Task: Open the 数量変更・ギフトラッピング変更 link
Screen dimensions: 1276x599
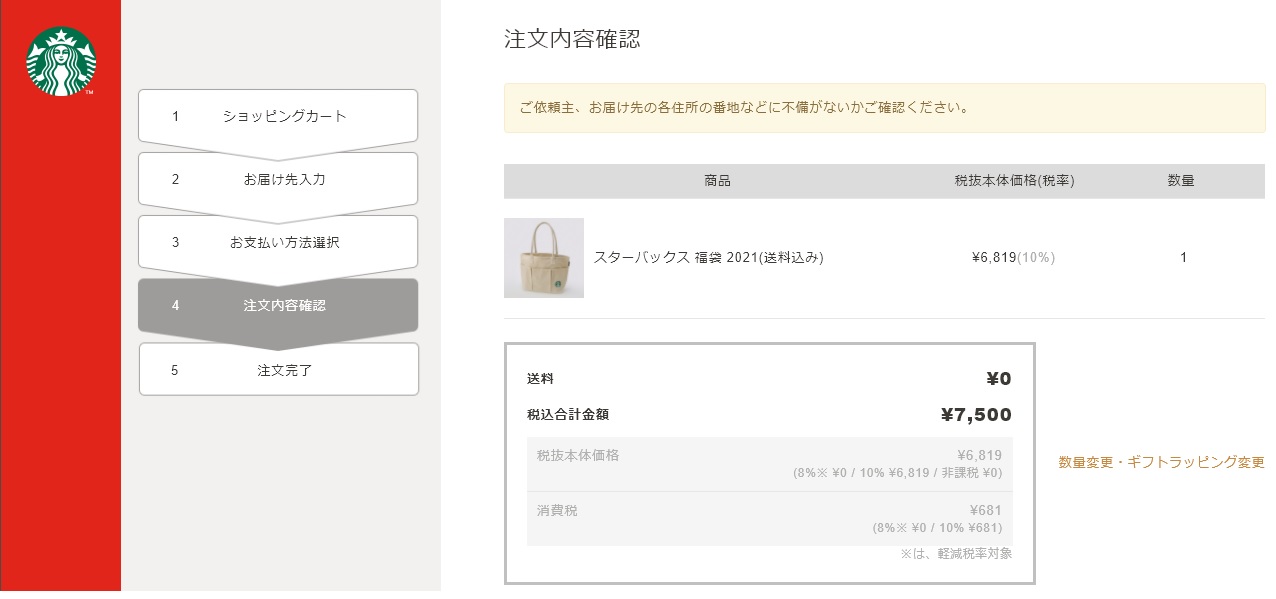Action: point(1161,463)
